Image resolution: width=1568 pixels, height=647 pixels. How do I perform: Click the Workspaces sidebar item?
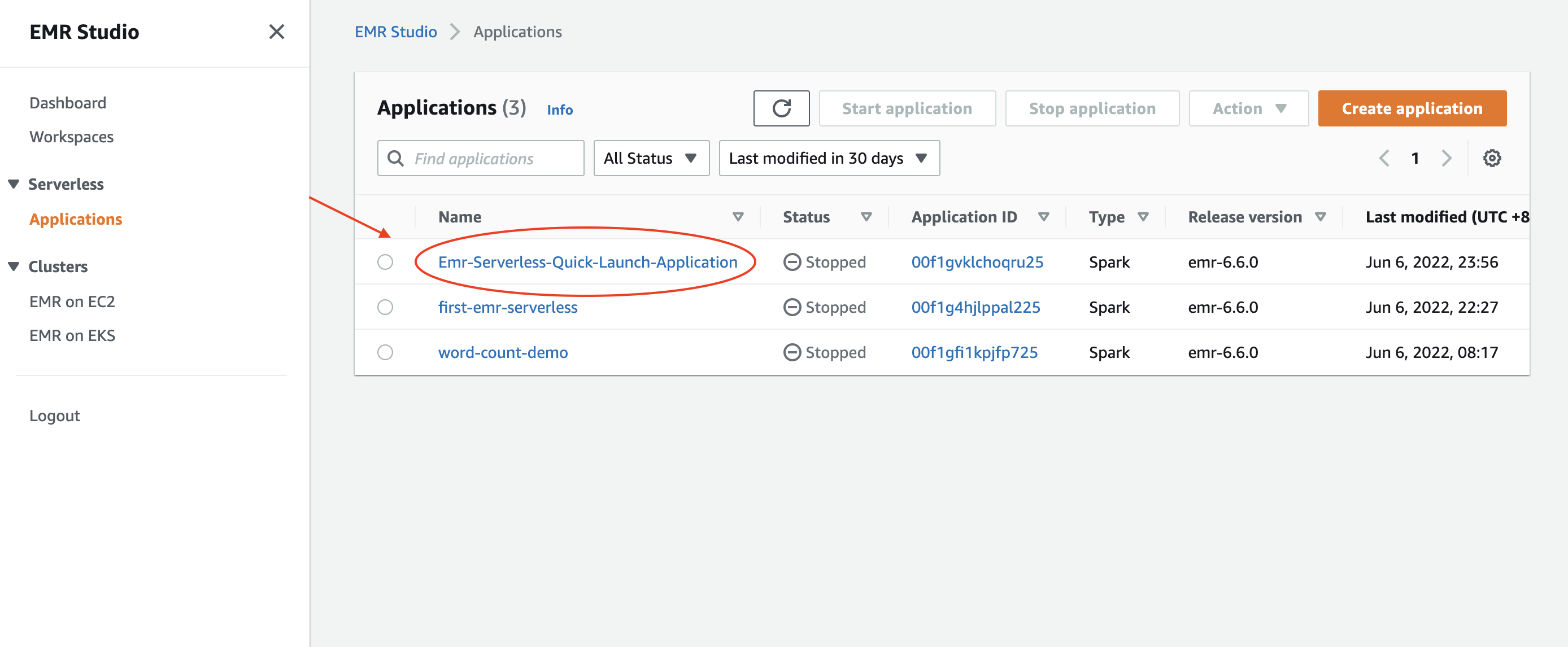coord(71,135)
